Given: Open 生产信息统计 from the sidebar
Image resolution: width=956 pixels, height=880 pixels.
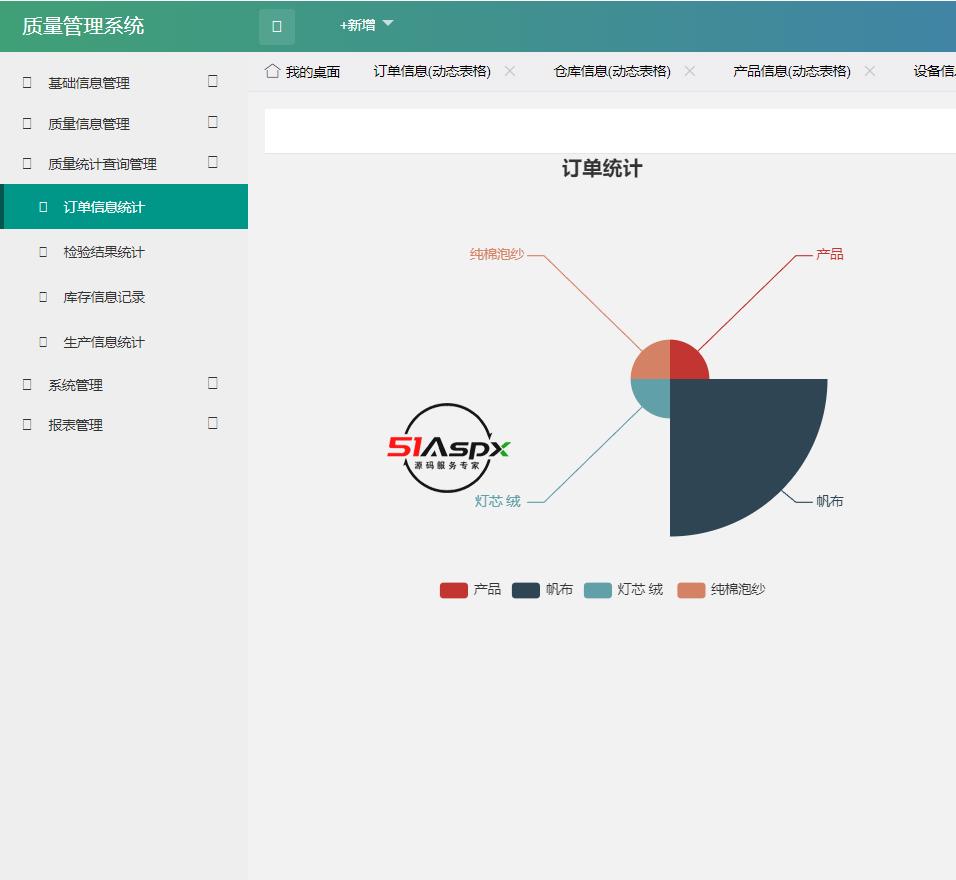Looking at the screenshot, I should tap(100, 342).
